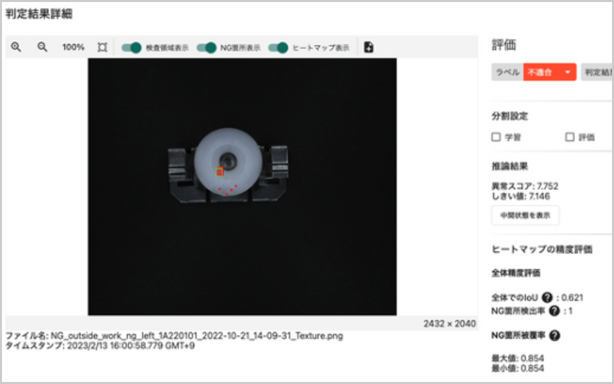Select the 判定結果 tab at right edge
Viewport: 614px width, 384px height.
coord(598,72)
